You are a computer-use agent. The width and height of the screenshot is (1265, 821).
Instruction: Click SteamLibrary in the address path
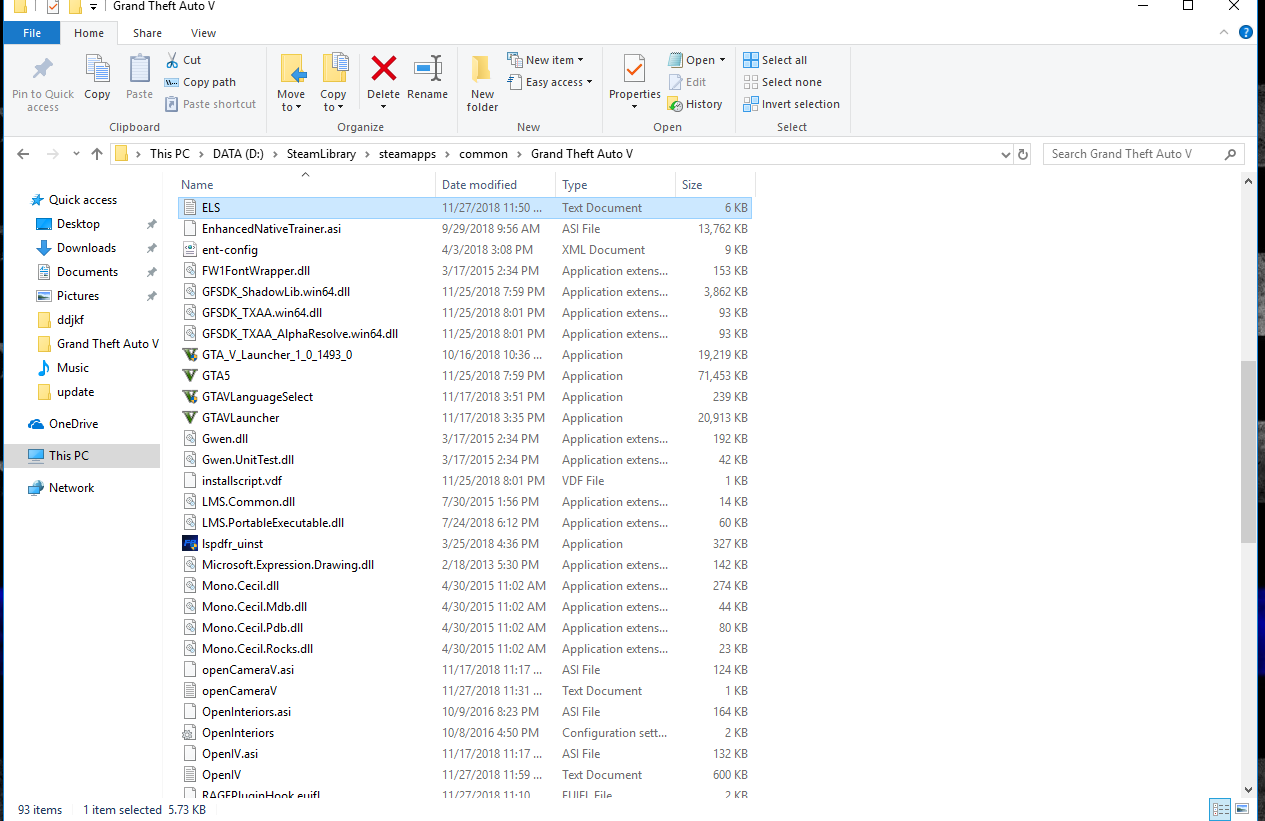click(321, 154)
